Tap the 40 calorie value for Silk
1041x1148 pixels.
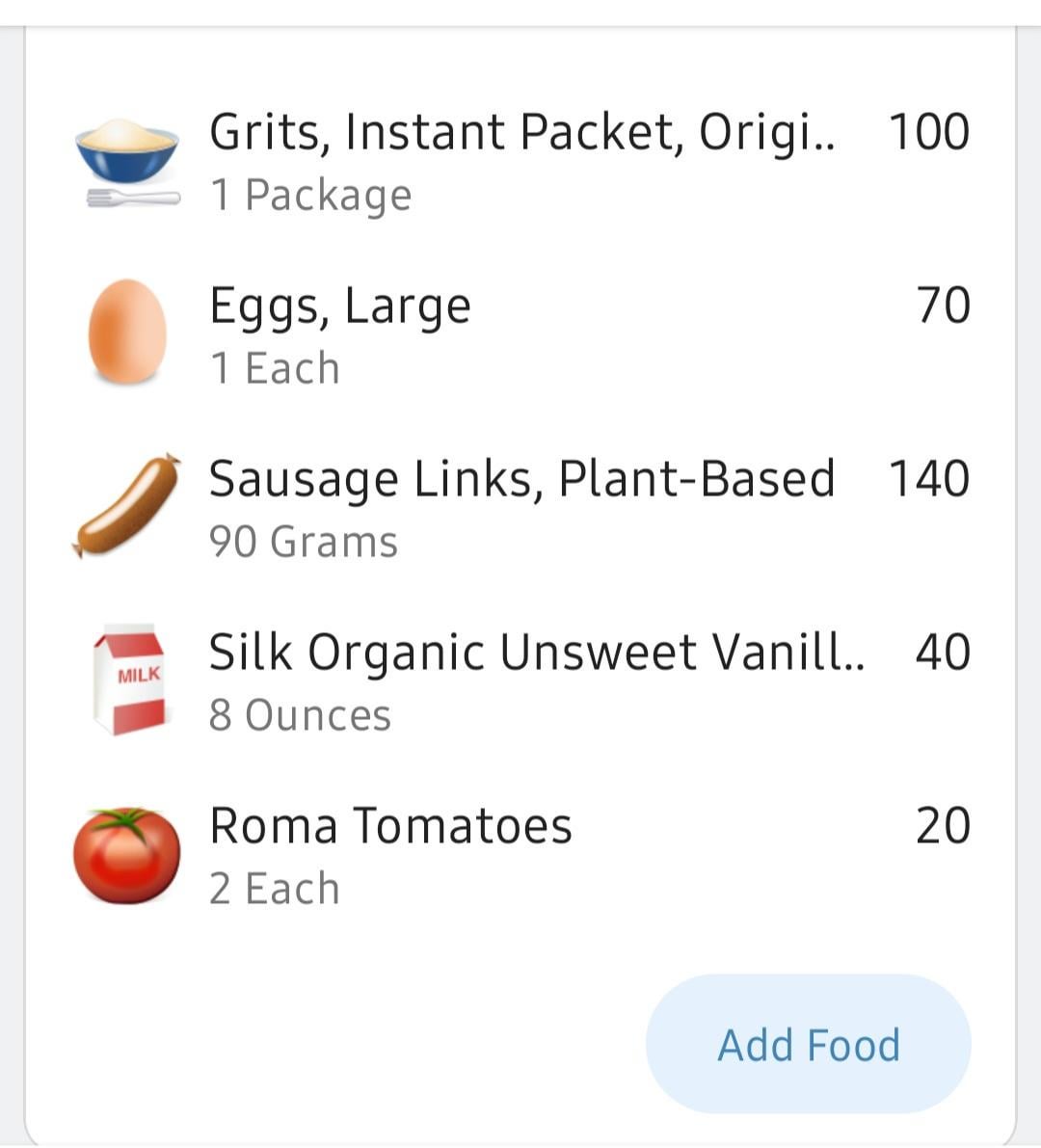tap(944, 652)
